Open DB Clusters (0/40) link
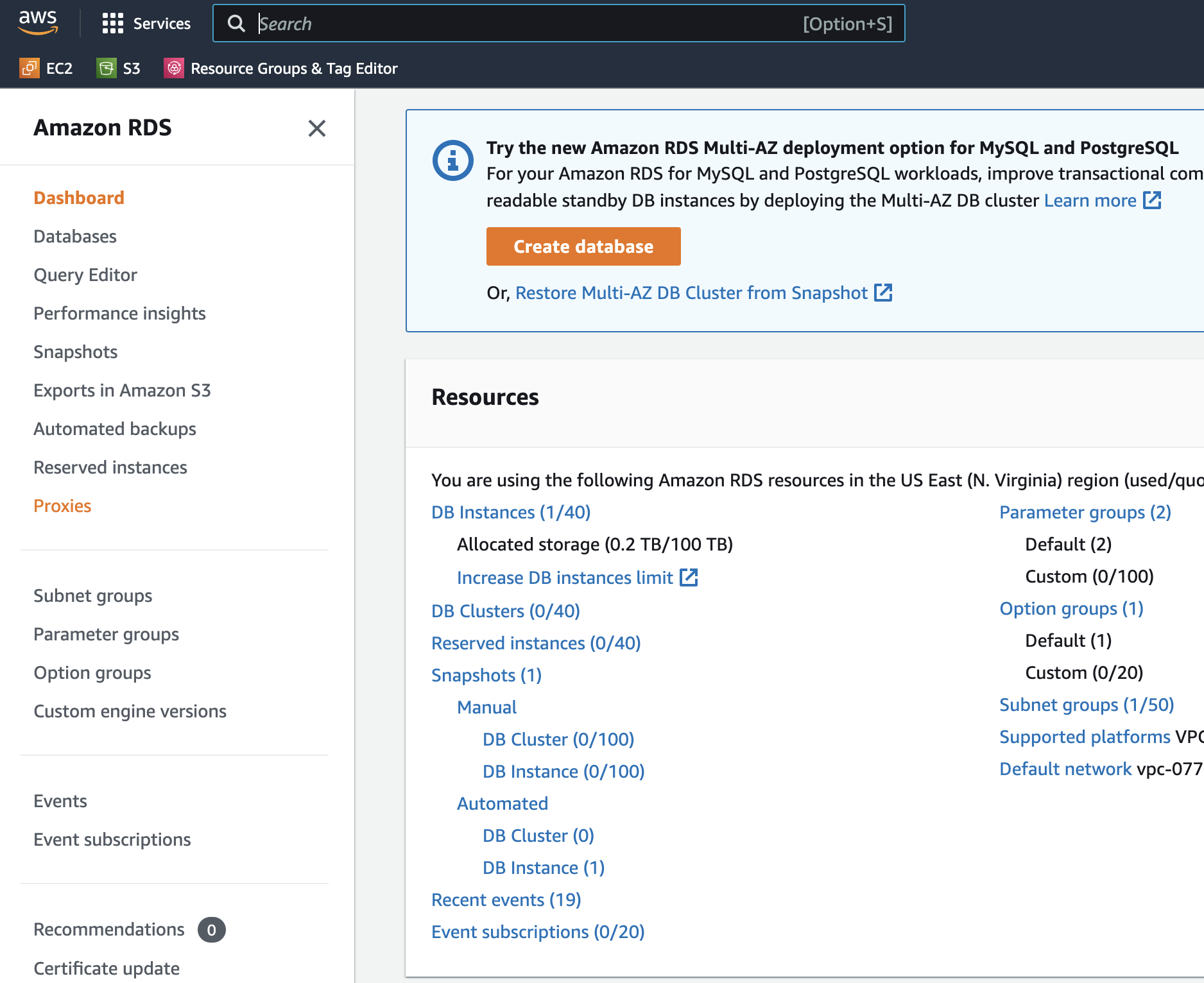The height and width of the screenshot is (983, 1204). (x=506, y=611)
